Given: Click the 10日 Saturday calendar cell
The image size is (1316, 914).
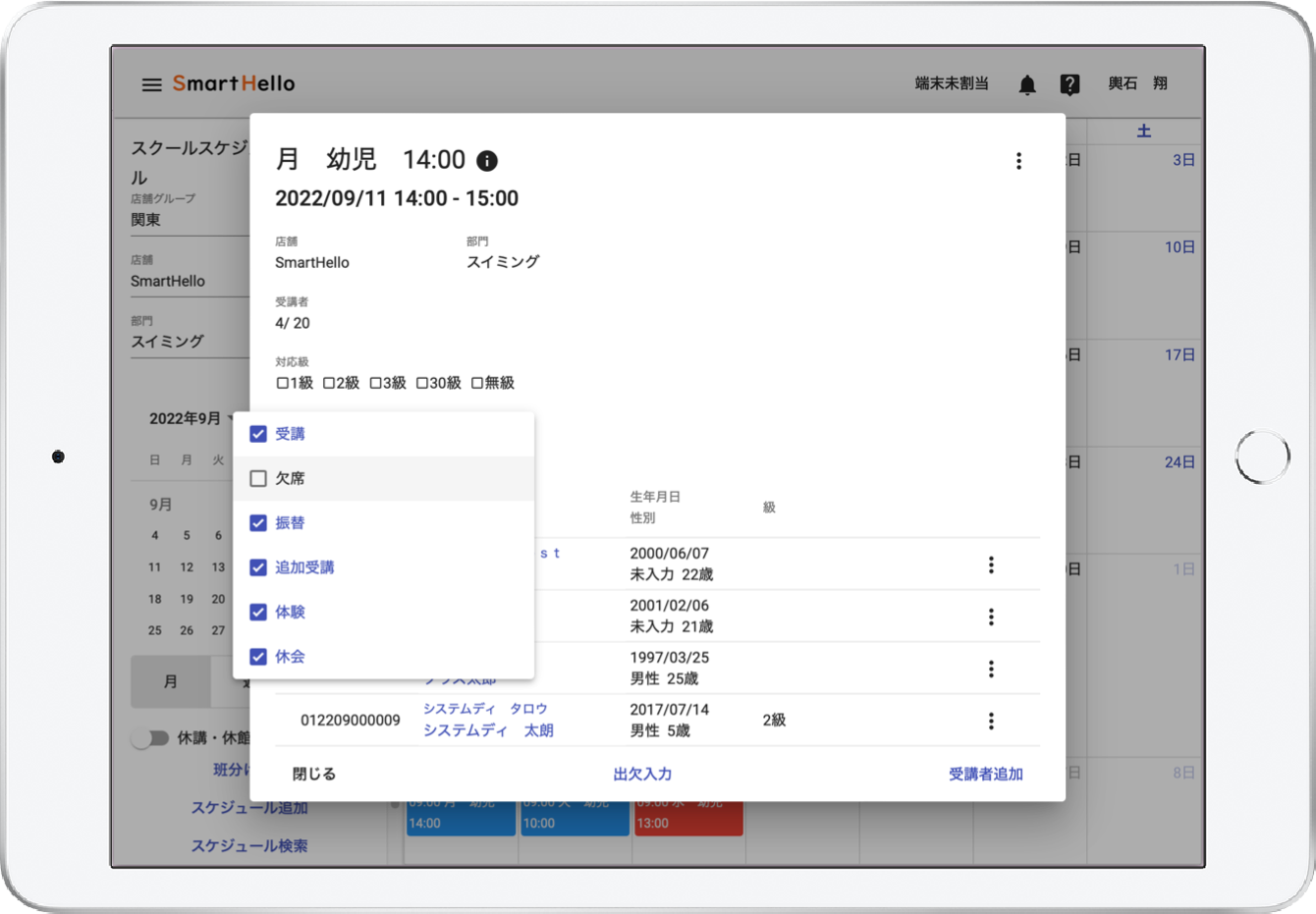Looking at the screenshot, I should click(x=1144, y=286).
